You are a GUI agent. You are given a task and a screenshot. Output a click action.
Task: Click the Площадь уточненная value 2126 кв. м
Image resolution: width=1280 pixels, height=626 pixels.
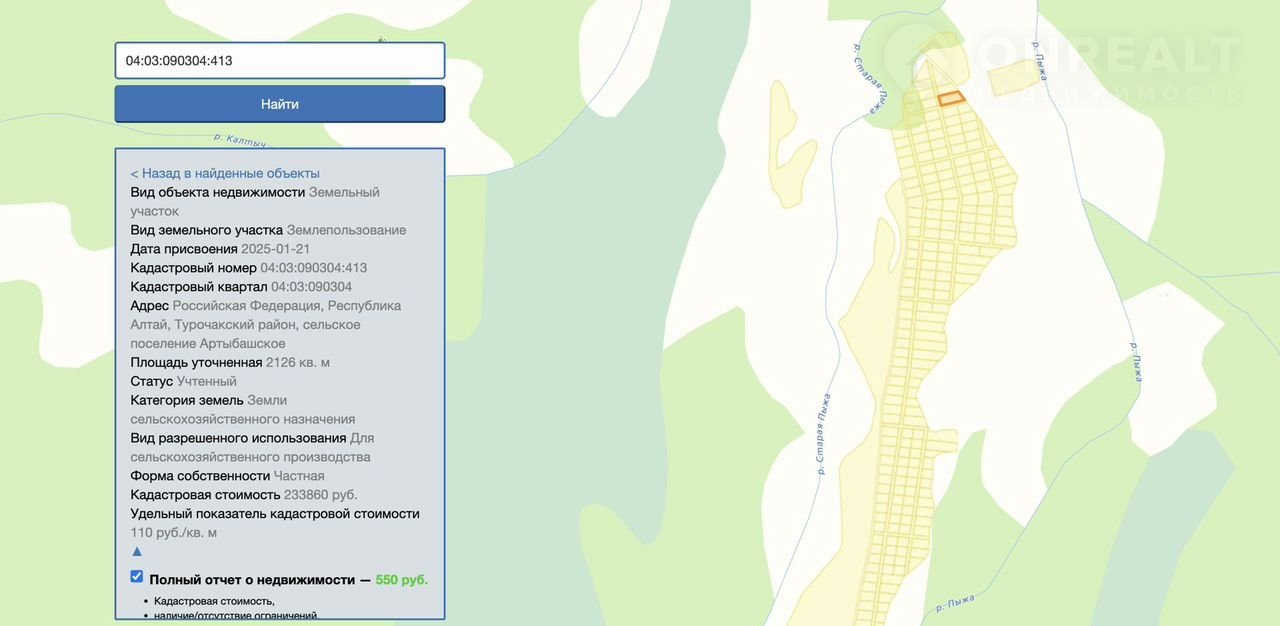[297, 363]
